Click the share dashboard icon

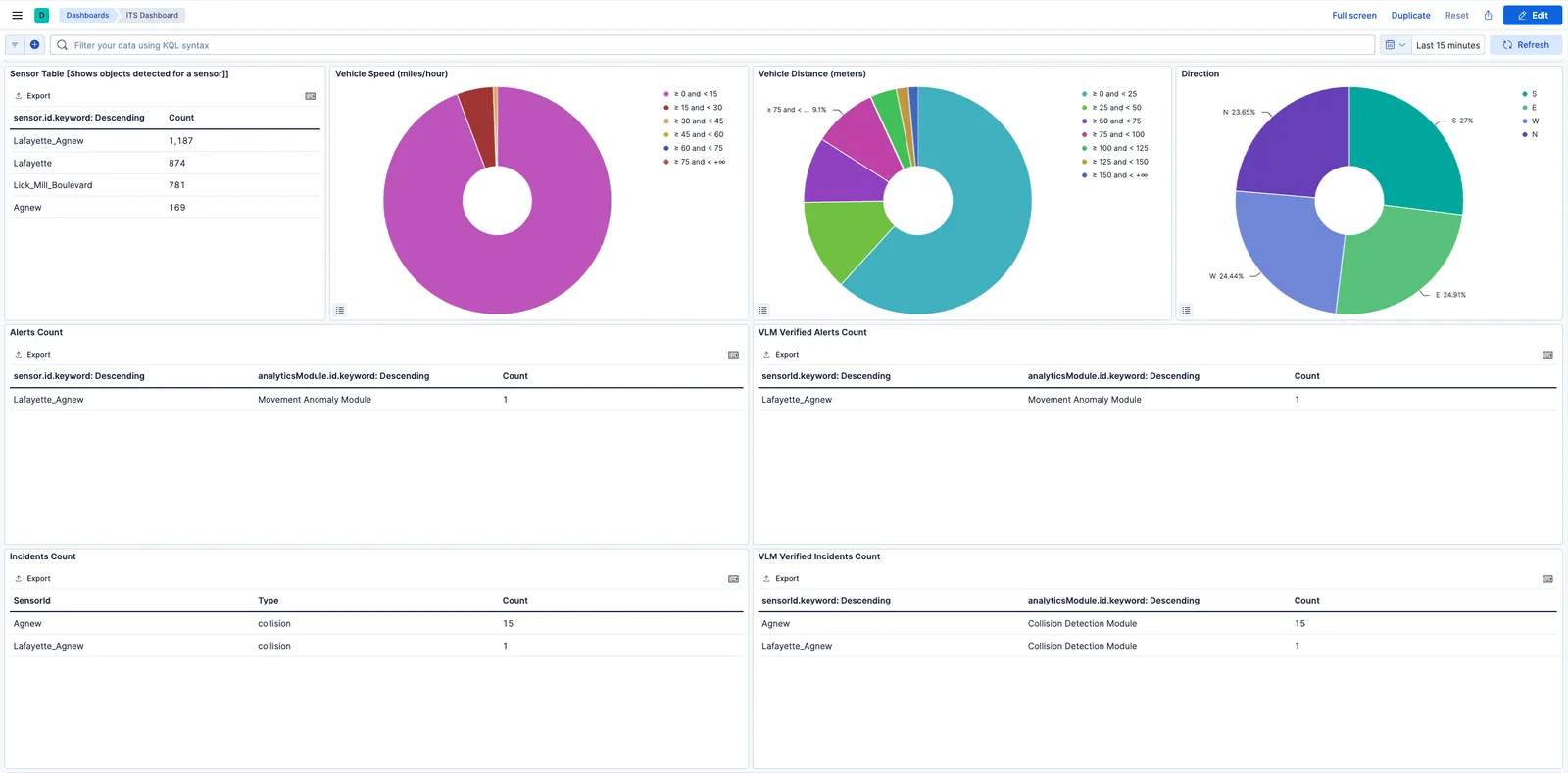coord(1488,16)
